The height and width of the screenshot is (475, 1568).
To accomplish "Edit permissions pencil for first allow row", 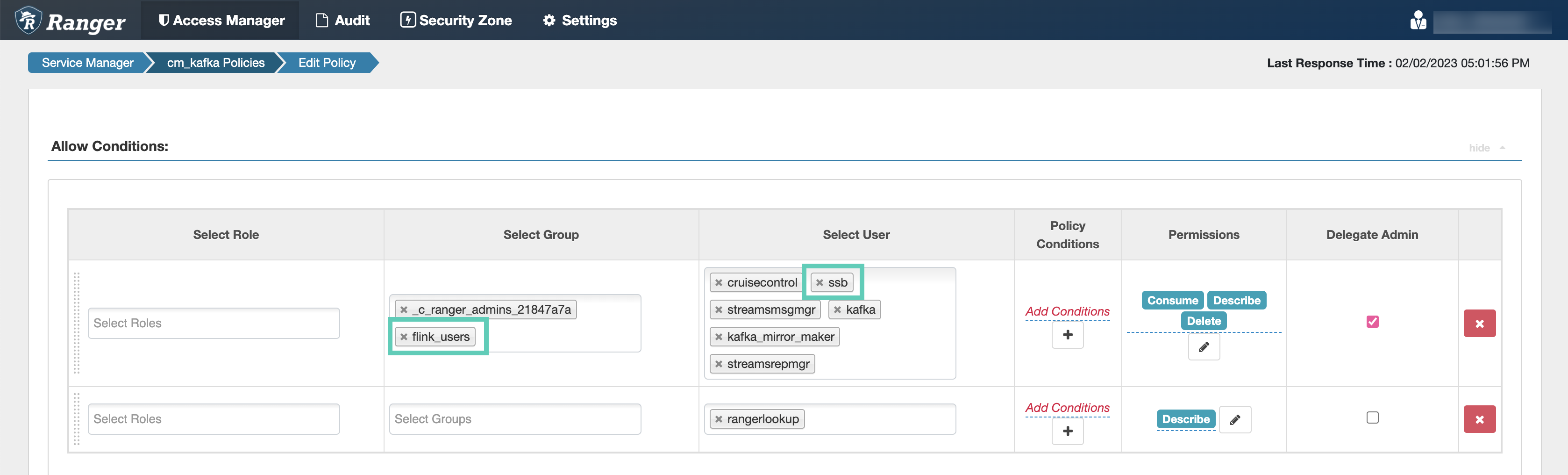I will [1204, 347].
